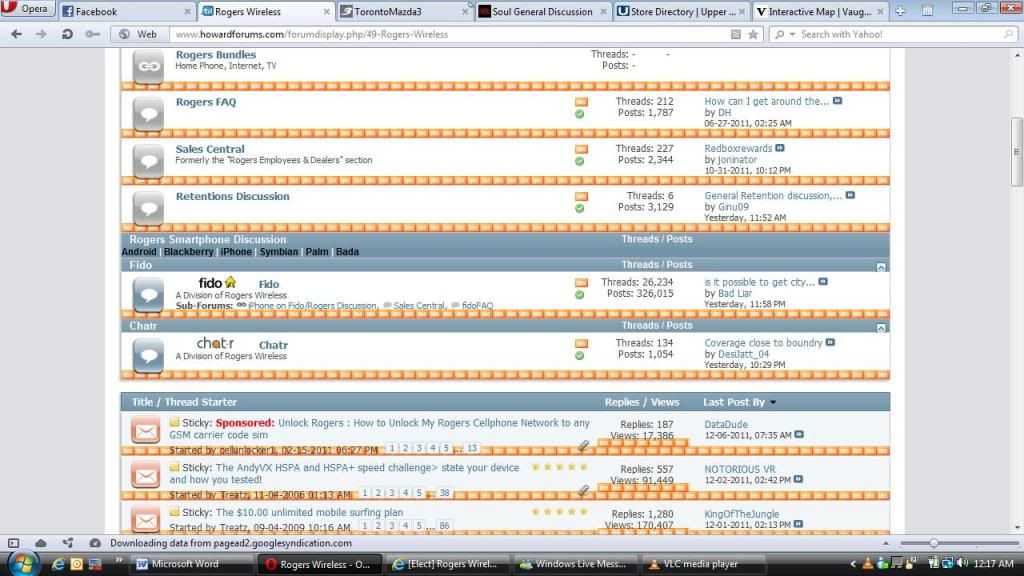
Task: Click the Search with Yahoo! field
Action: click(901, 34)
